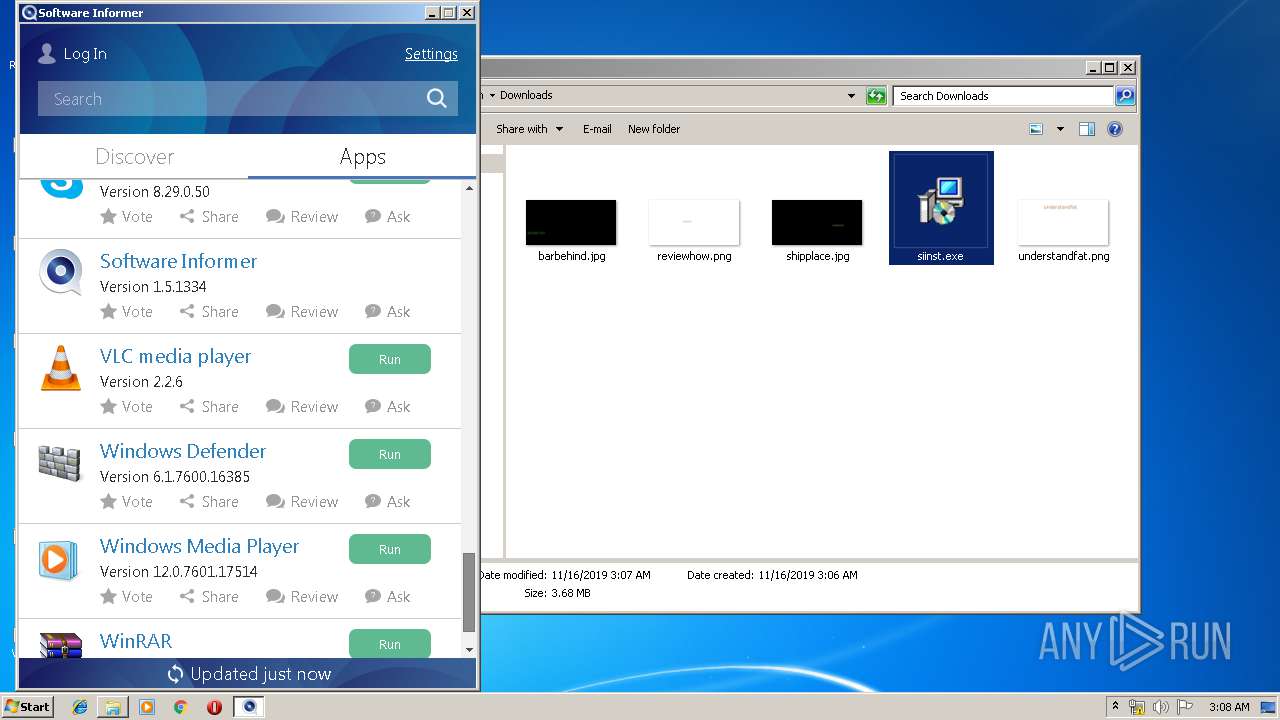
Task: Click Ask for the Skype version 8.29.0.50 entry
Action: click(x=388, y=217)
